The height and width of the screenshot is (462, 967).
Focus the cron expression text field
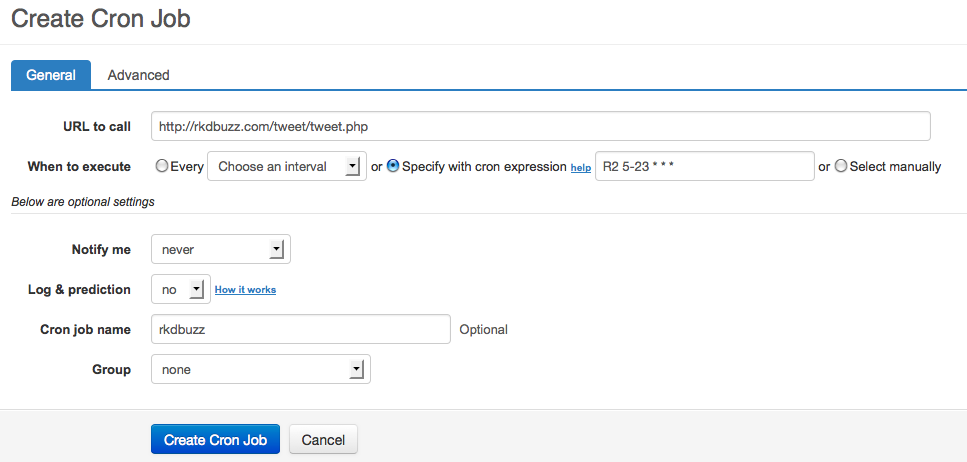(704, 166)
